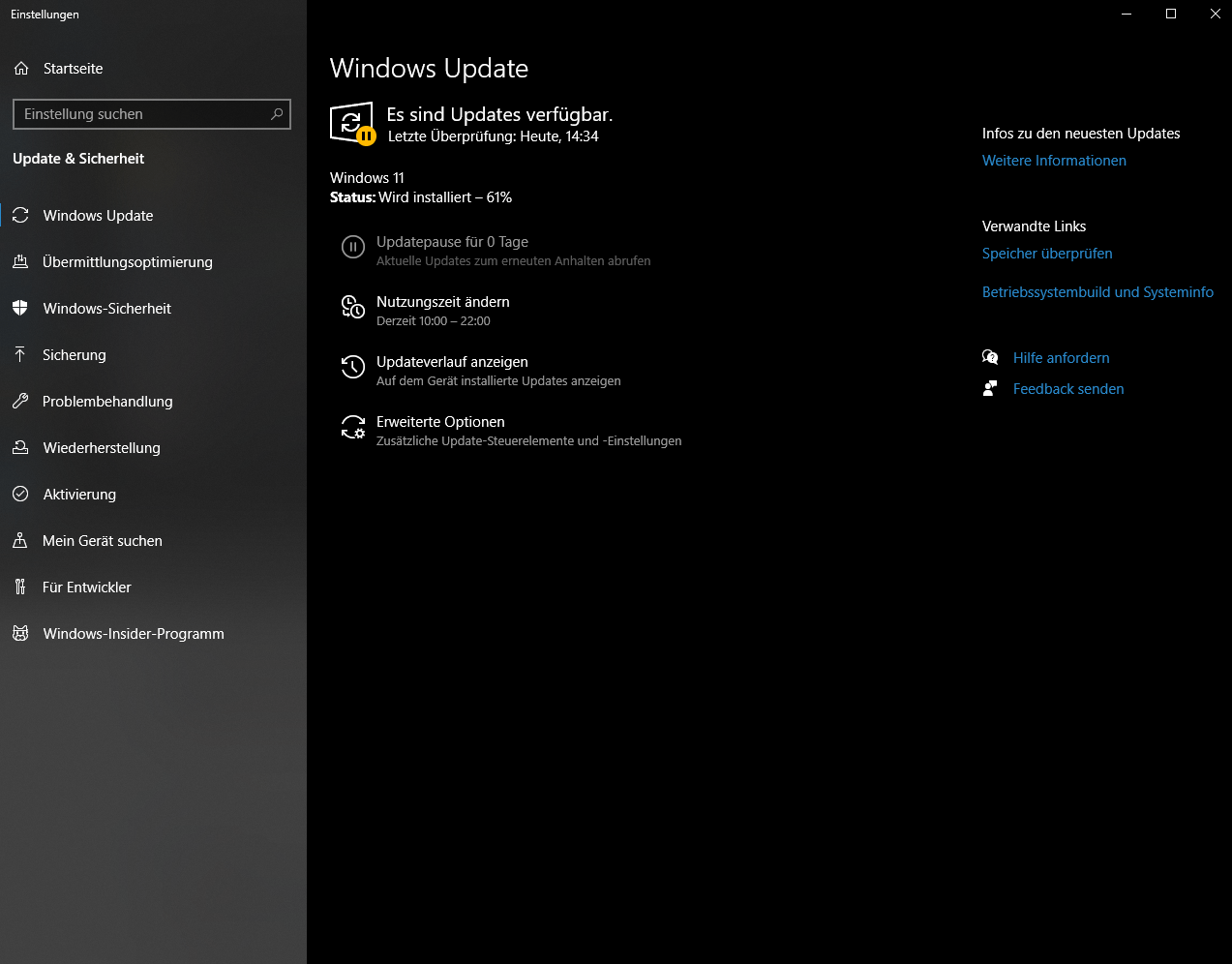
Task: Click Feedback senden link
Action: pos(1068,389)
